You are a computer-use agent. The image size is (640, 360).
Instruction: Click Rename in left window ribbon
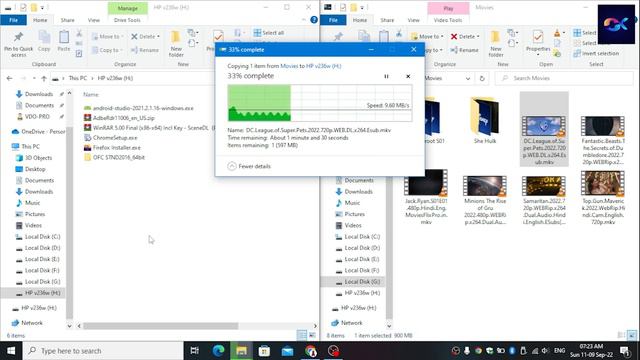(145, 50)
